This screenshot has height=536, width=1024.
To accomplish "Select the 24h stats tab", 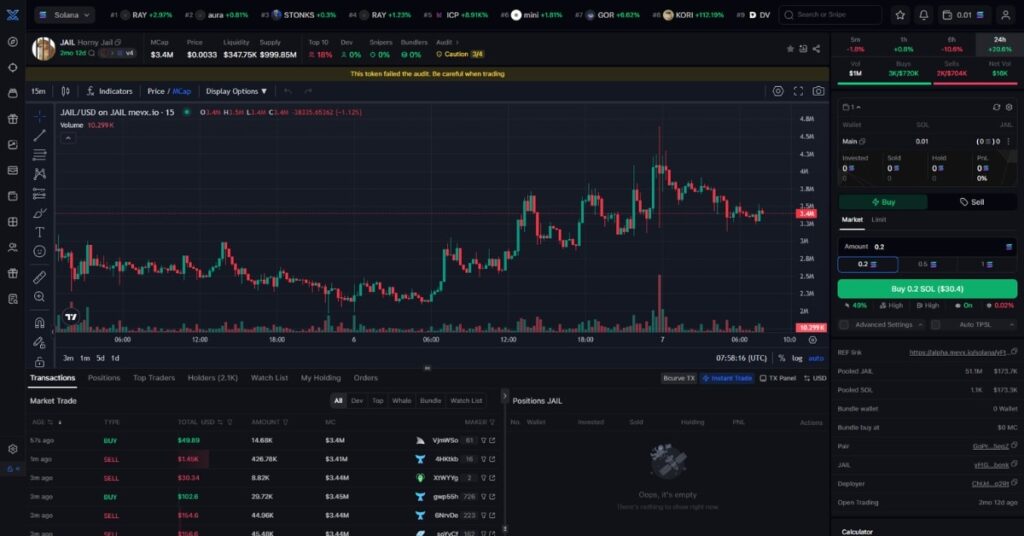I will pyautogui.click(x=999, y=44).
